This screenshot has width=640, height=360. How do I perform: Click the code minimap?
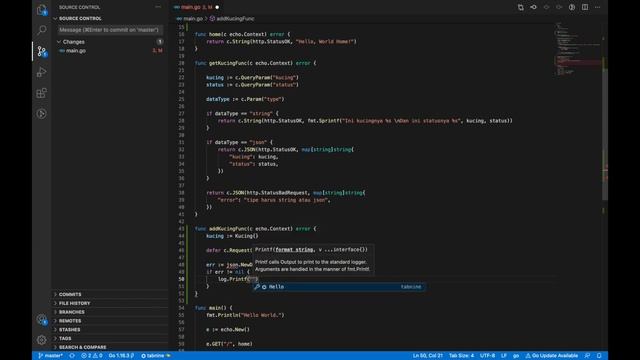pyautogui.click(x=578, y=49)
